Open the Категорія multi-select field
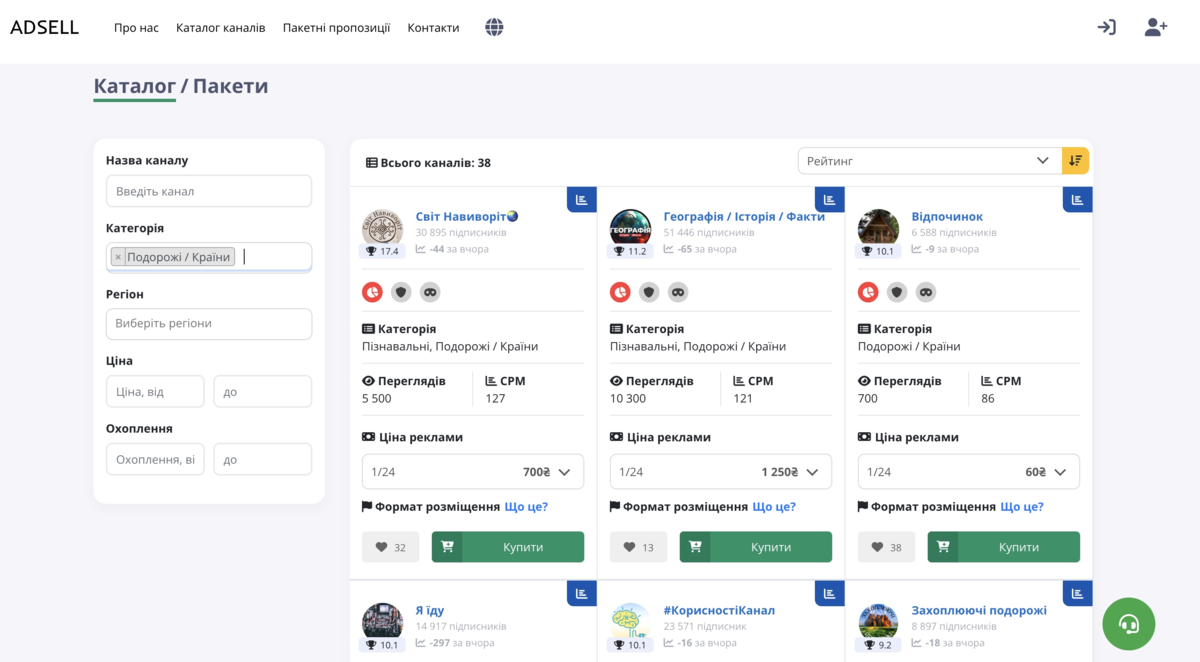Viewport: 1200px width, 662px height. 209,257
